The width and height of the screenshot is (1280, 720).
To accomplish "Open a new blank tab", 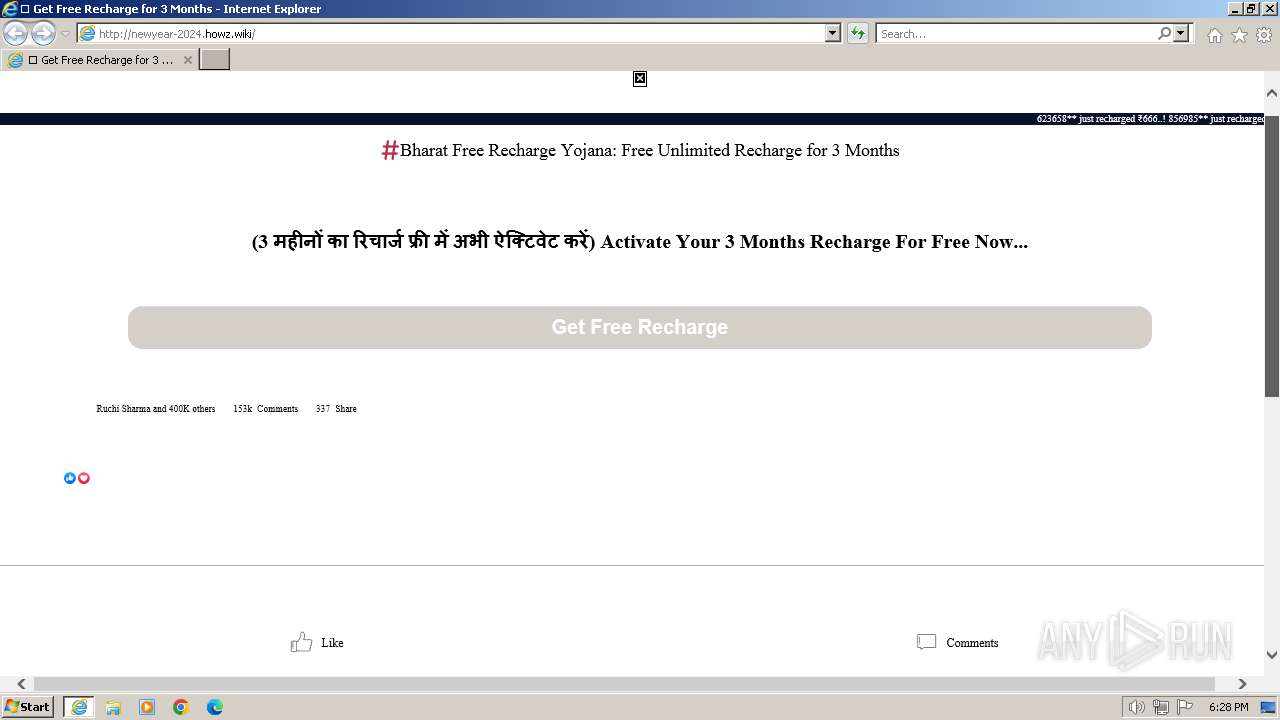I will [x=215, y=60].
